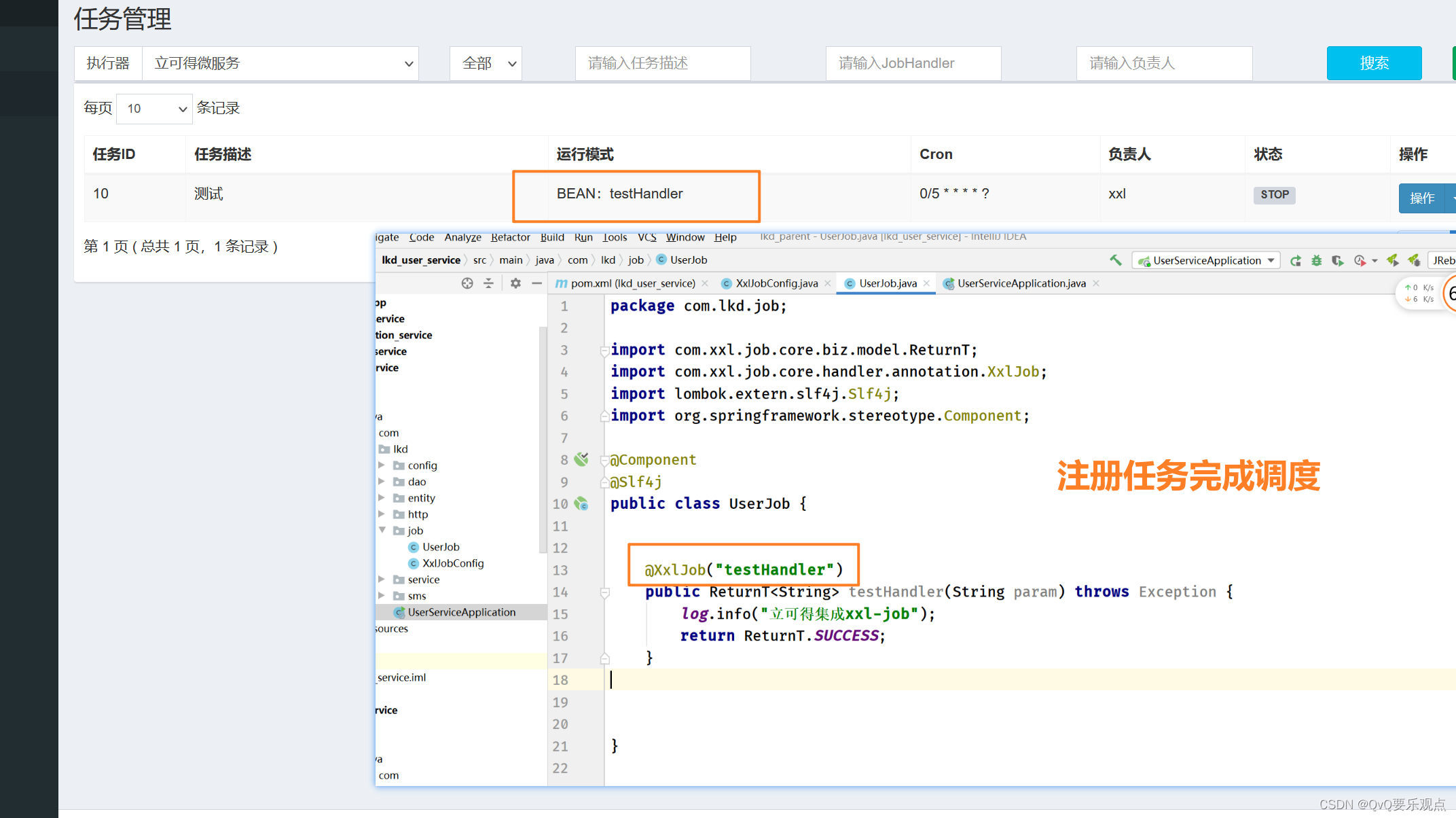1456x818 pixels.
Task: Open project panel settings gear
Action: 515,283
